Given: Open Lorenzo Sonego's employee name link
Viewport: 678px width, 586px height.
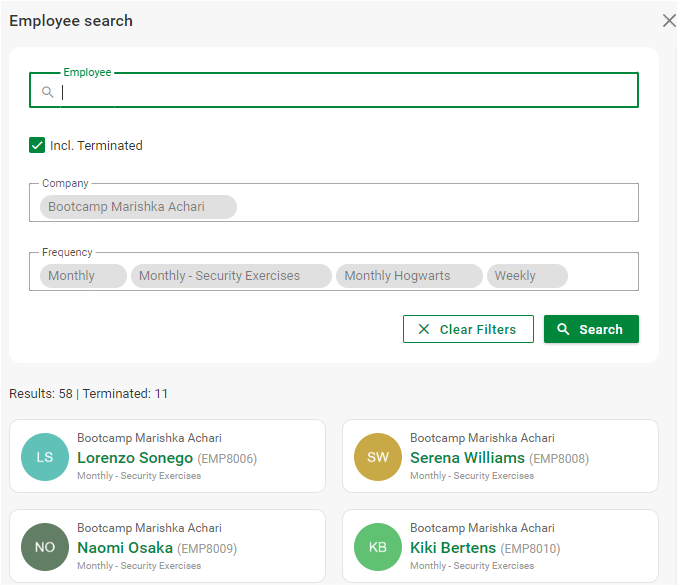Looking at the screenshot, I should click(x=135, y=458).
